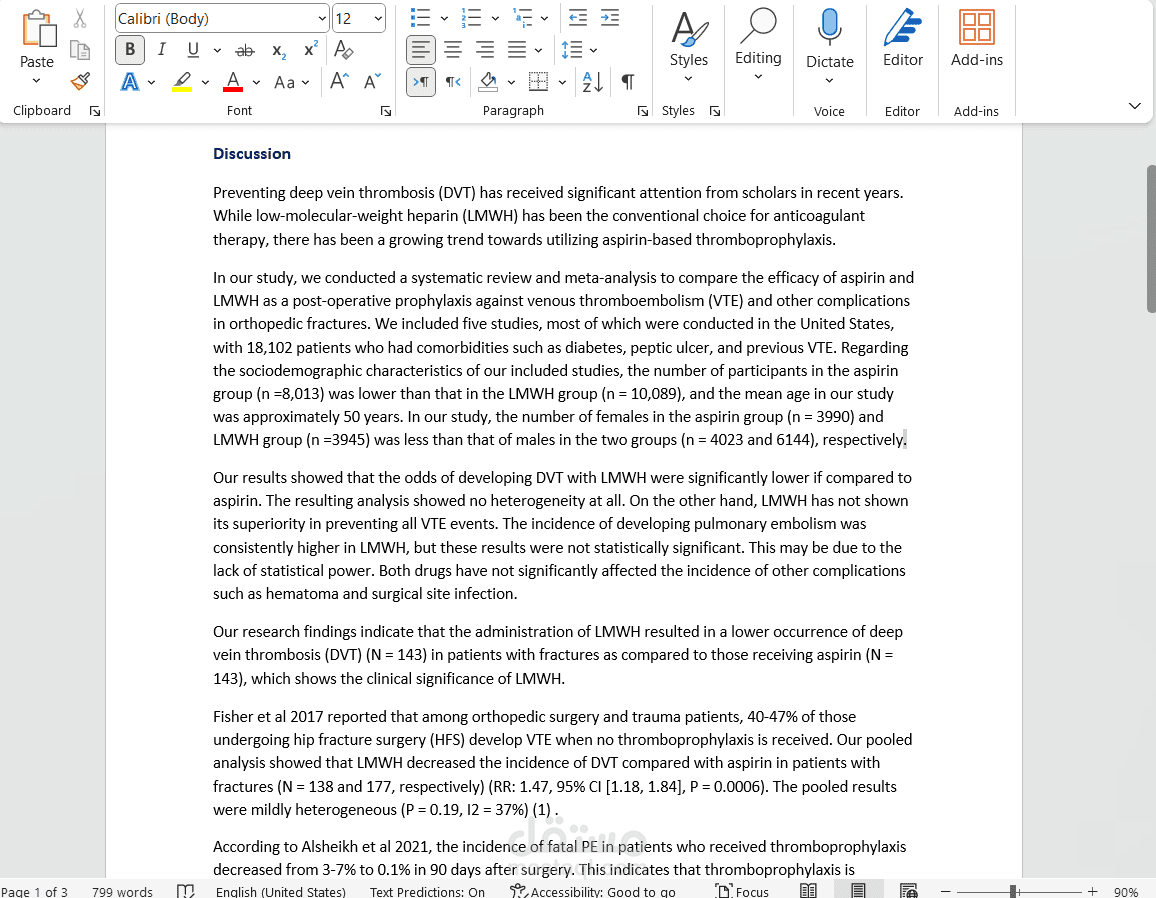Open Add-ins
This screenshot has width=1156, height=898.
point(977,38)
